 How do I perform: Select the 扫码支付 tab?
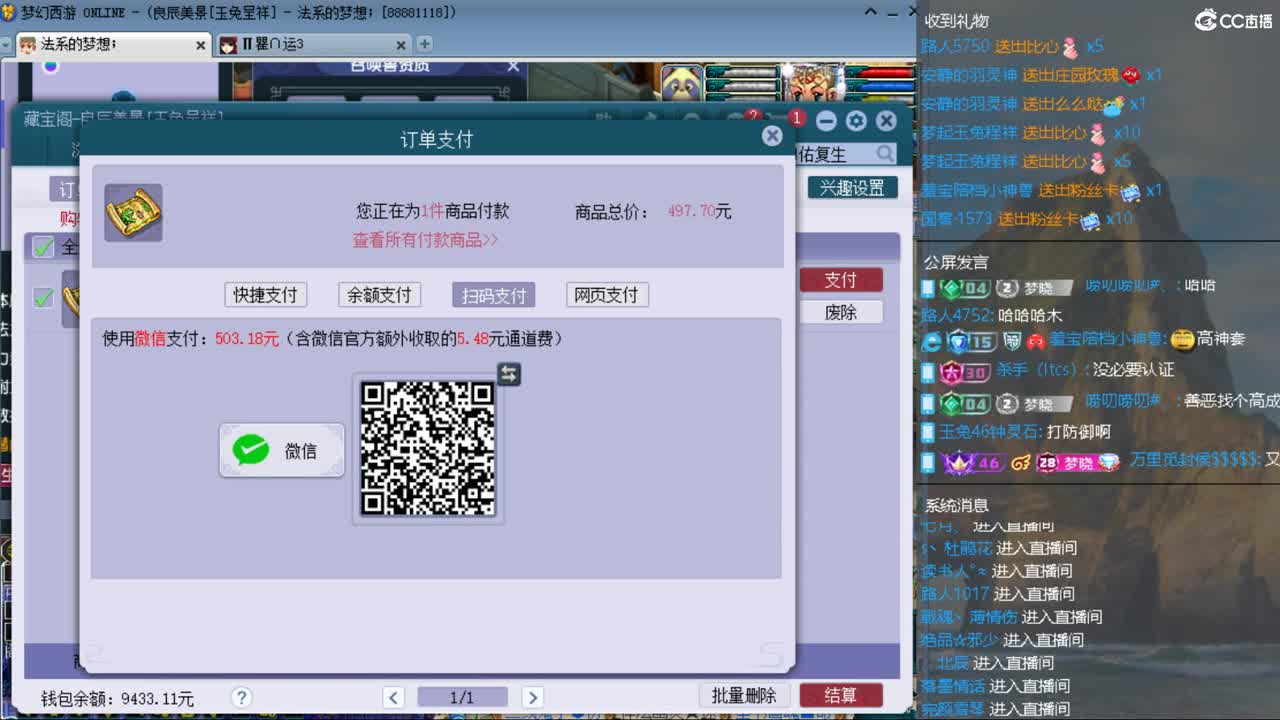coord(494,295)
